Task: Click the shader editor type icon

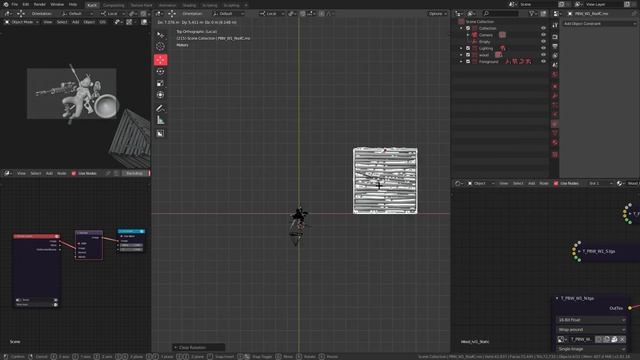Action: (458, 184)
